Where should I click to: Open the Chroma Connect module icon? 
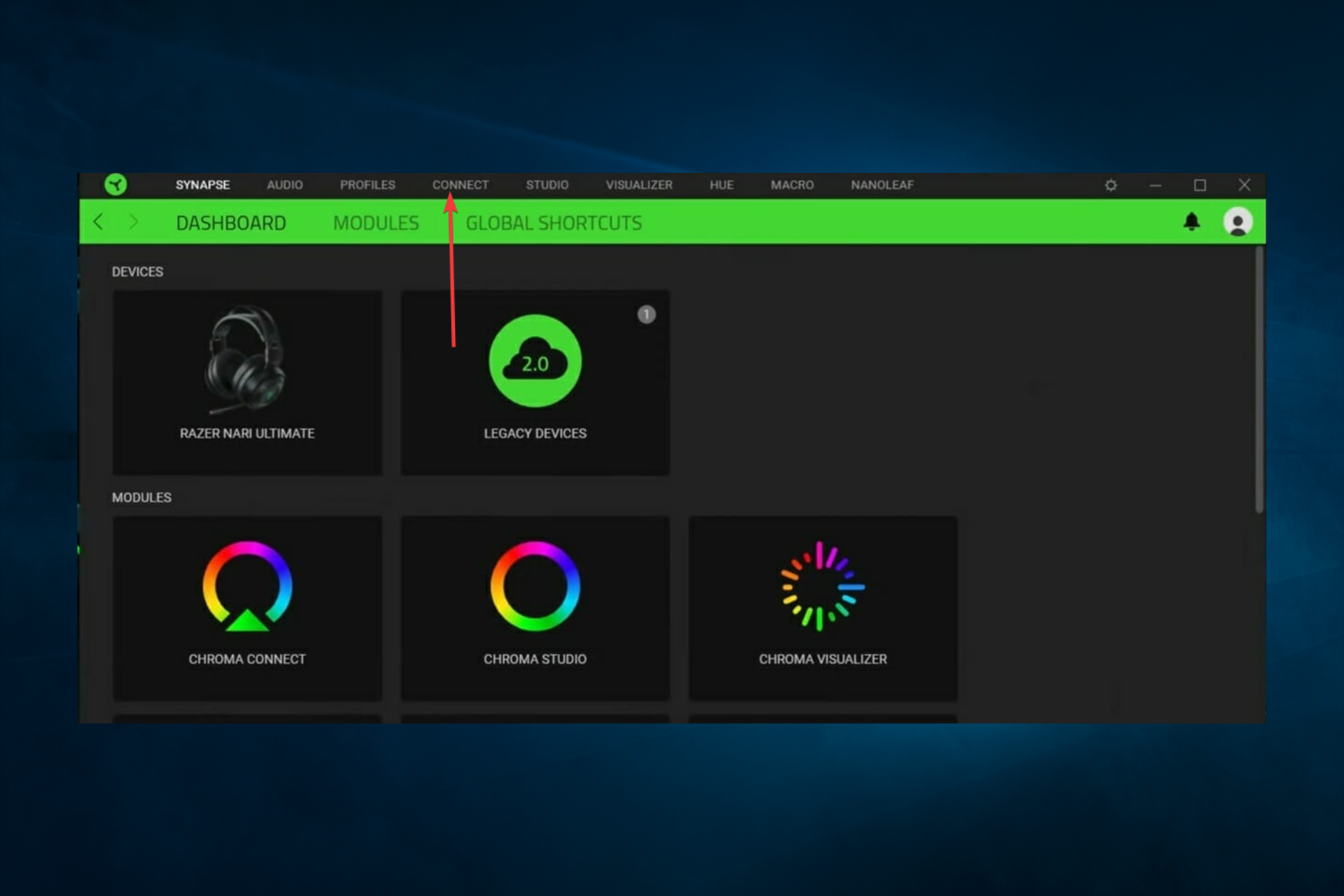pos(247,586)
